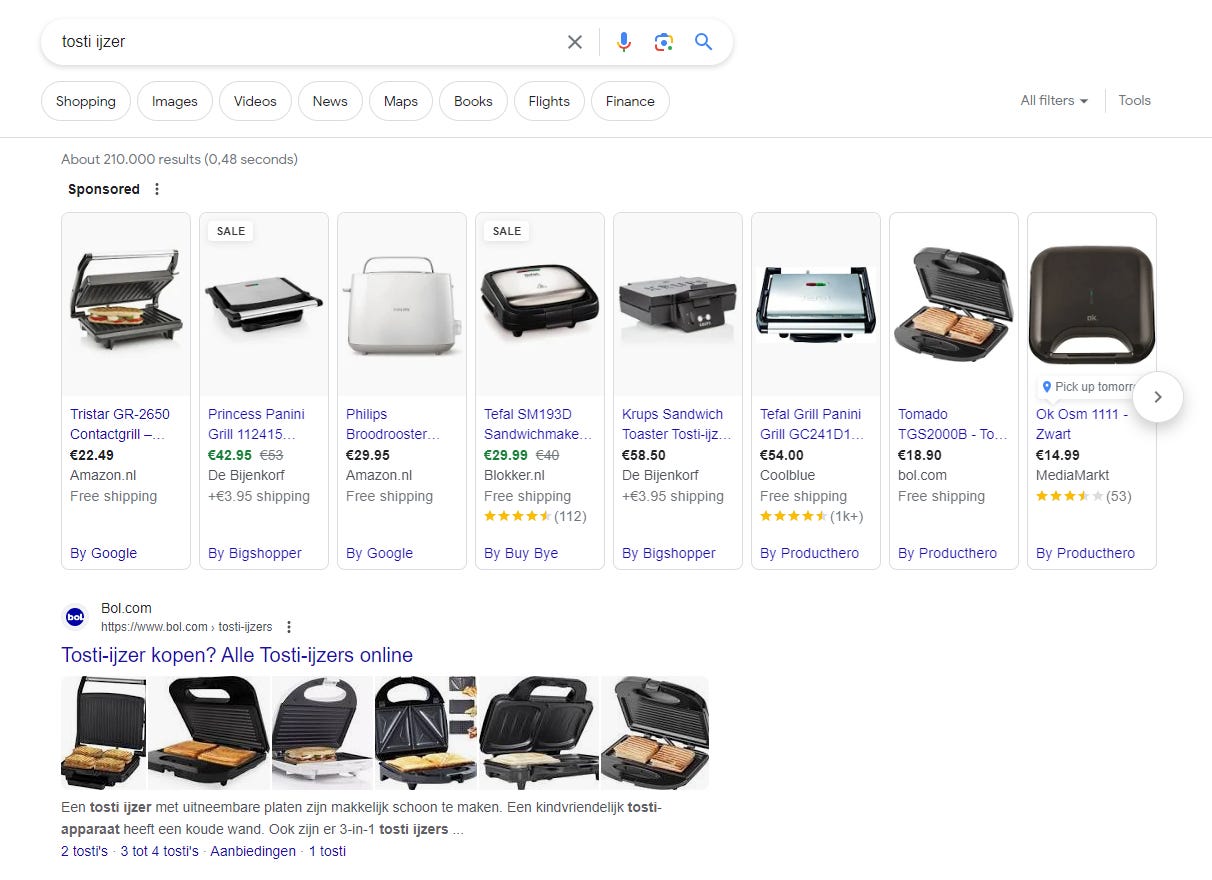Open 'Tosti-ijzer kopen? Alle Tosti-ijzers online' result
This screenshot has height=880, width=1212.
point(237,655)
